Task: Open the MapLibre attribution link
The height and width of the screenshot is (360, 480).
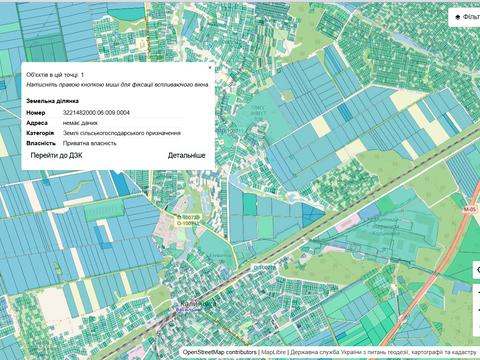Action: (273, 352)
